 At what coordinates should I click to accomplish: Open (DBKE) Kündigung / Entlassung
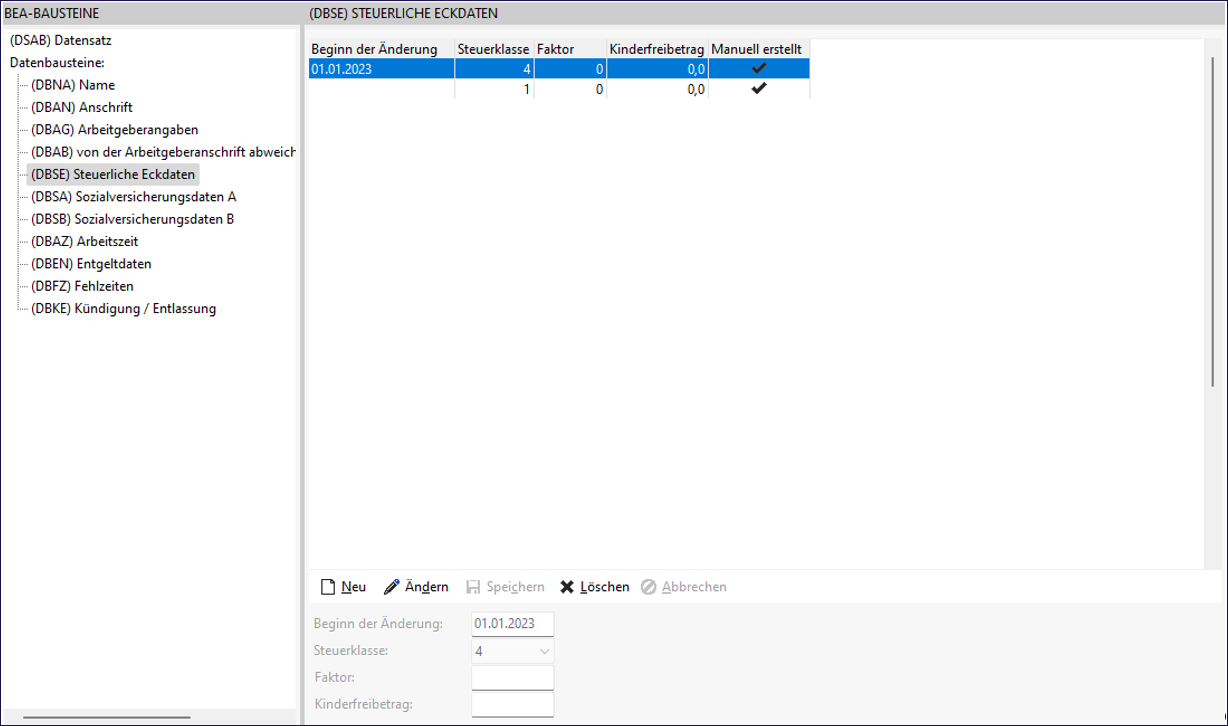124,308
